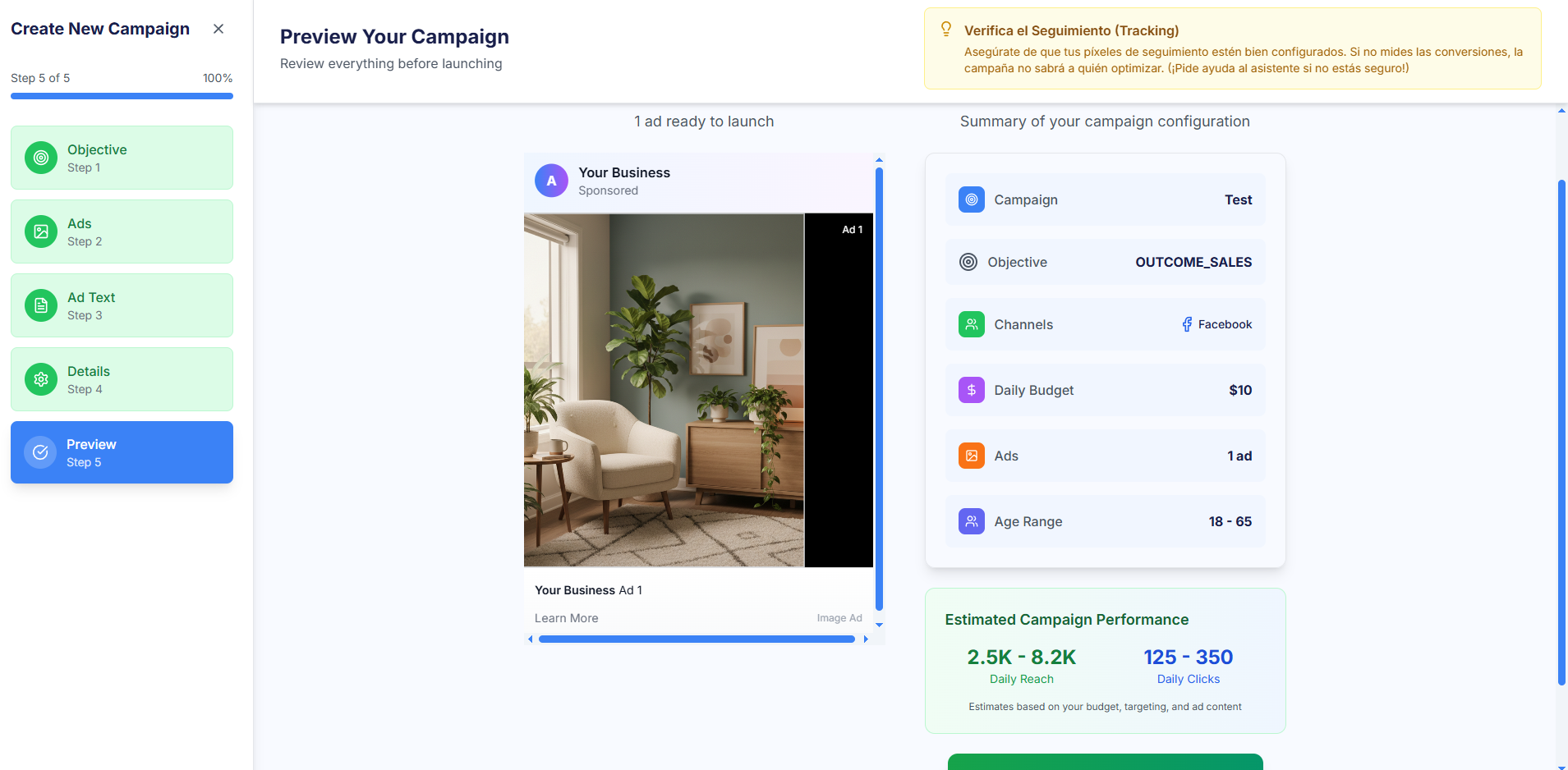This screenshot has height=770, width=1568.
Task: Click the Ads step image icon
Action: pos(41,231)
